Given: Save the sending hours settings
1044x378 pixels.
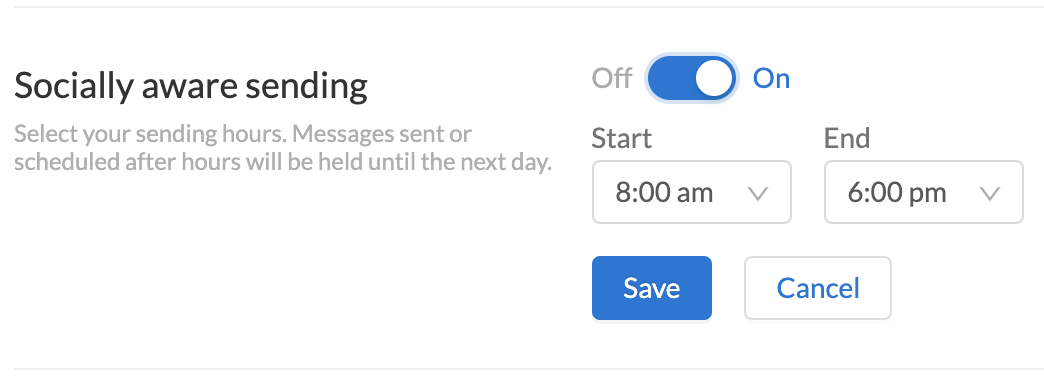Looking at the screenshot, I should click(x=652, y=288).
